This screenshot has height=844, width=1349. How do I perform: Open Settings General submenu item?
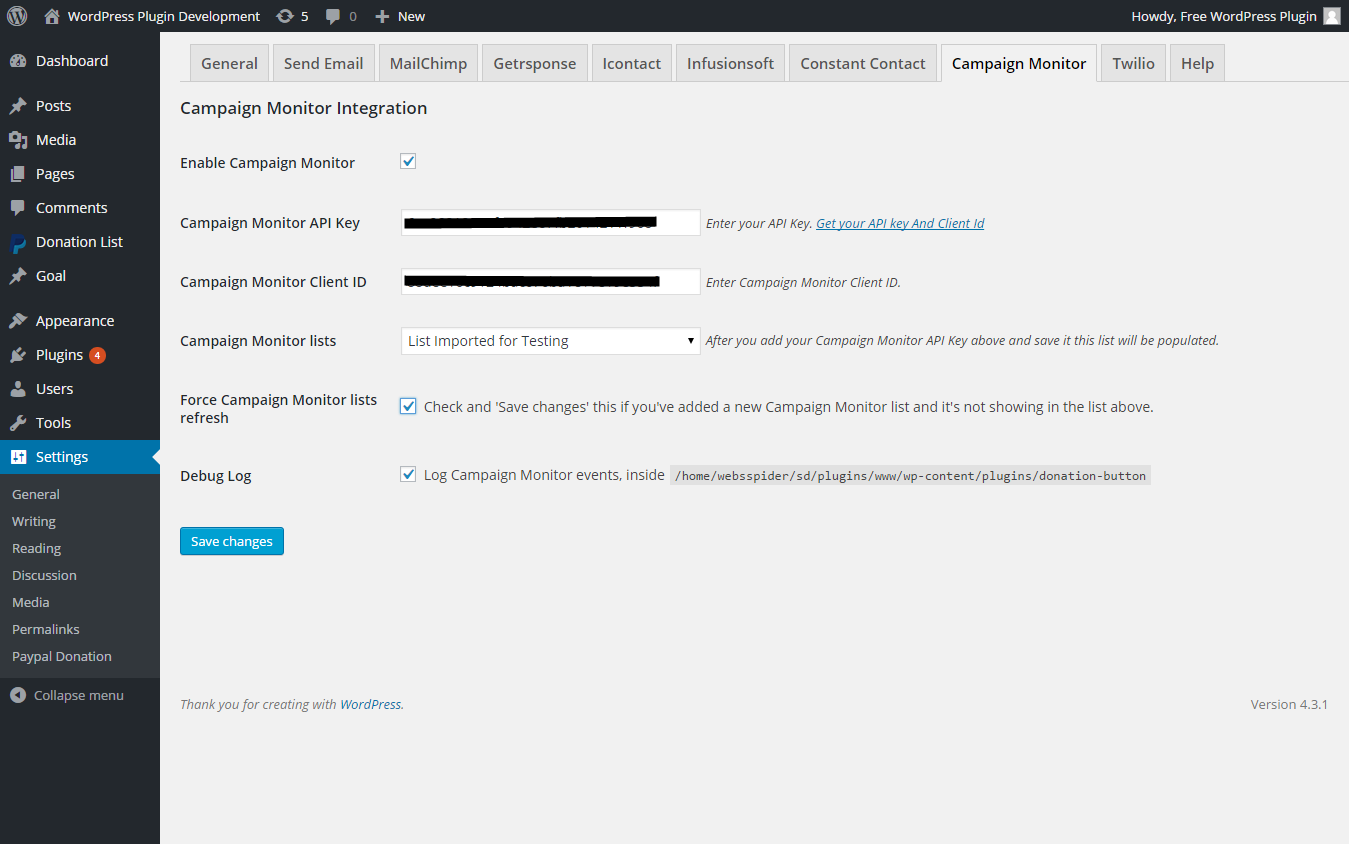[x=36, y=494]
